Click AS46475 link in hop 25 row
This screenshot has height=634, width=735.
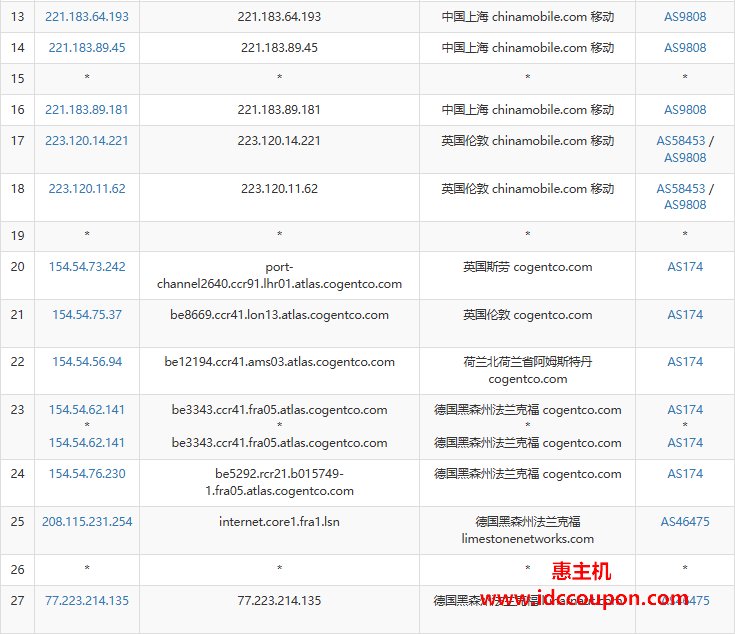[685, 522]
